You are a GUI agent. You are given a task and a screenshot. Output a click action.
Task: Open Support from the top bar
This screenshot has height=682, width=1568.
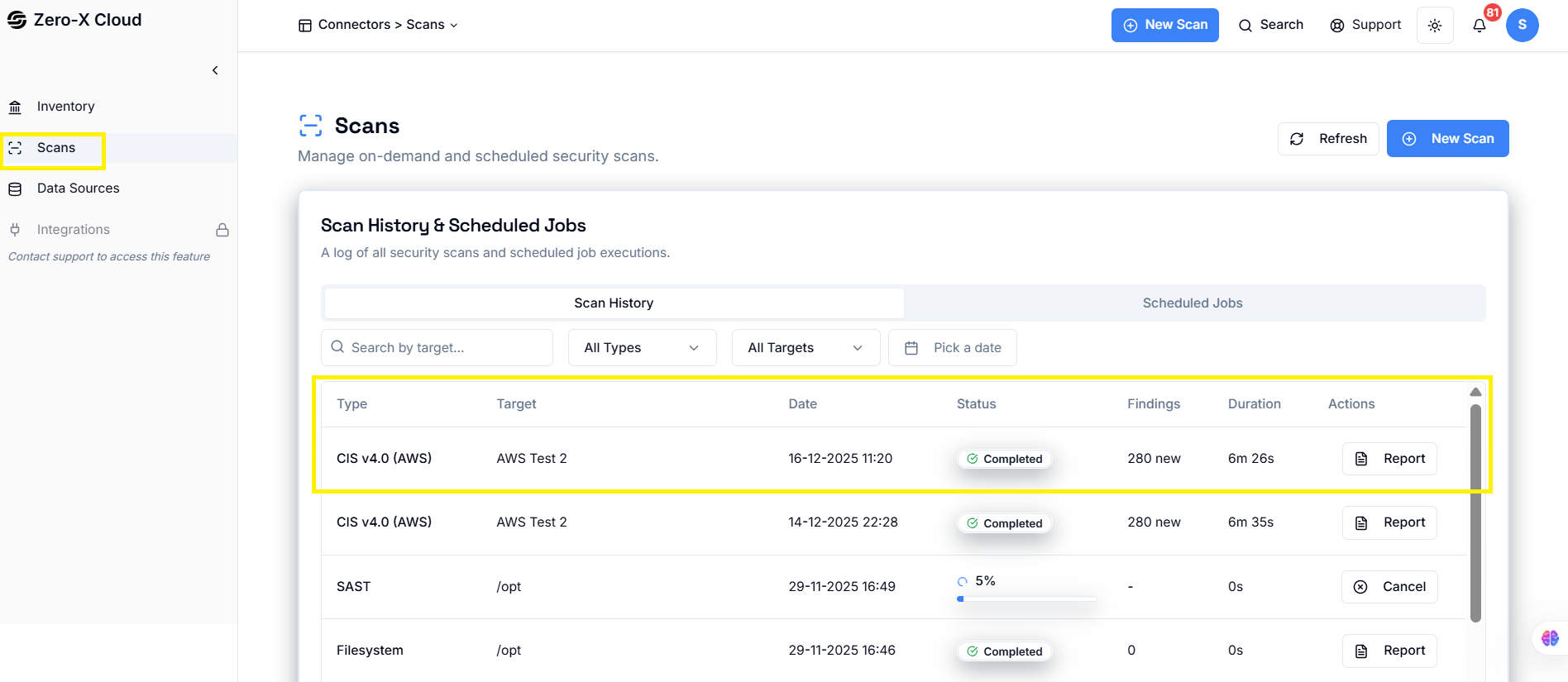coord(1365,26)
